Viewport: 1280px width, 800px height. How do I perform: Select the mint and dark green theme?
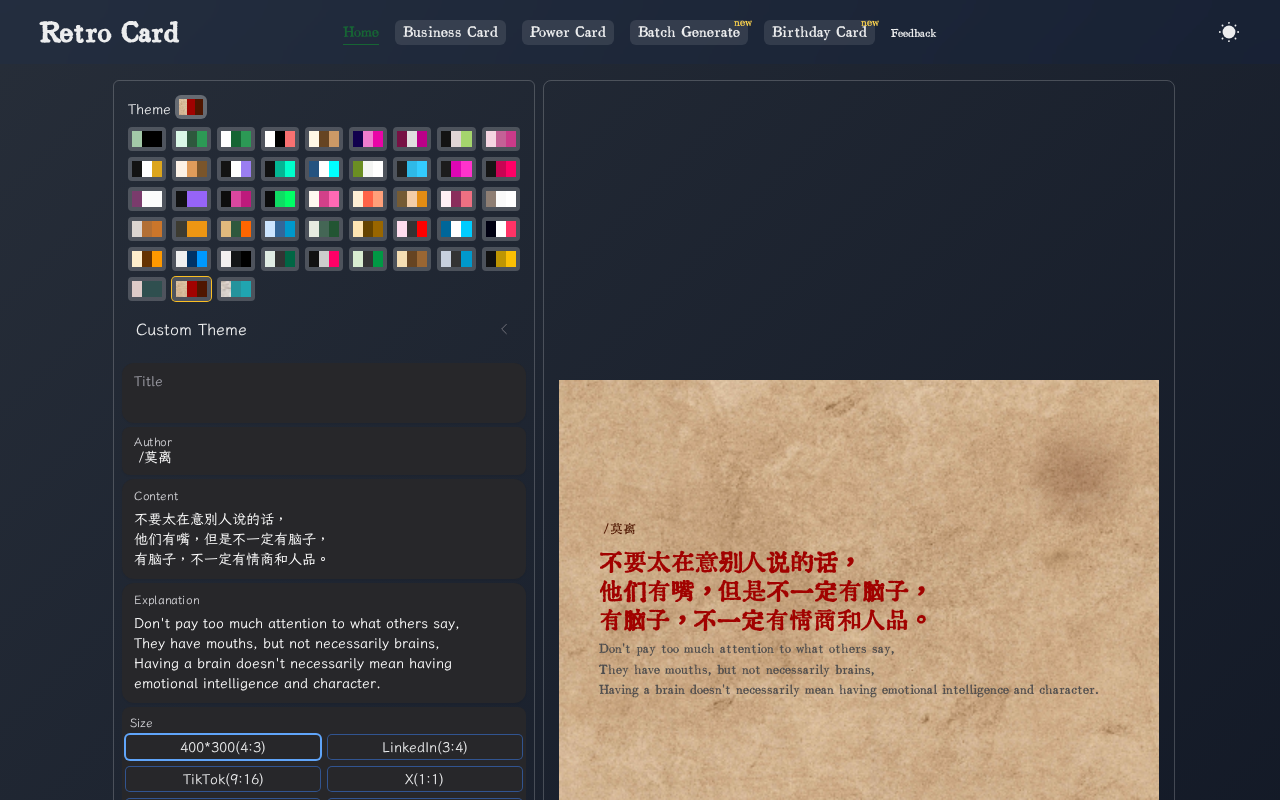[191, 139]
